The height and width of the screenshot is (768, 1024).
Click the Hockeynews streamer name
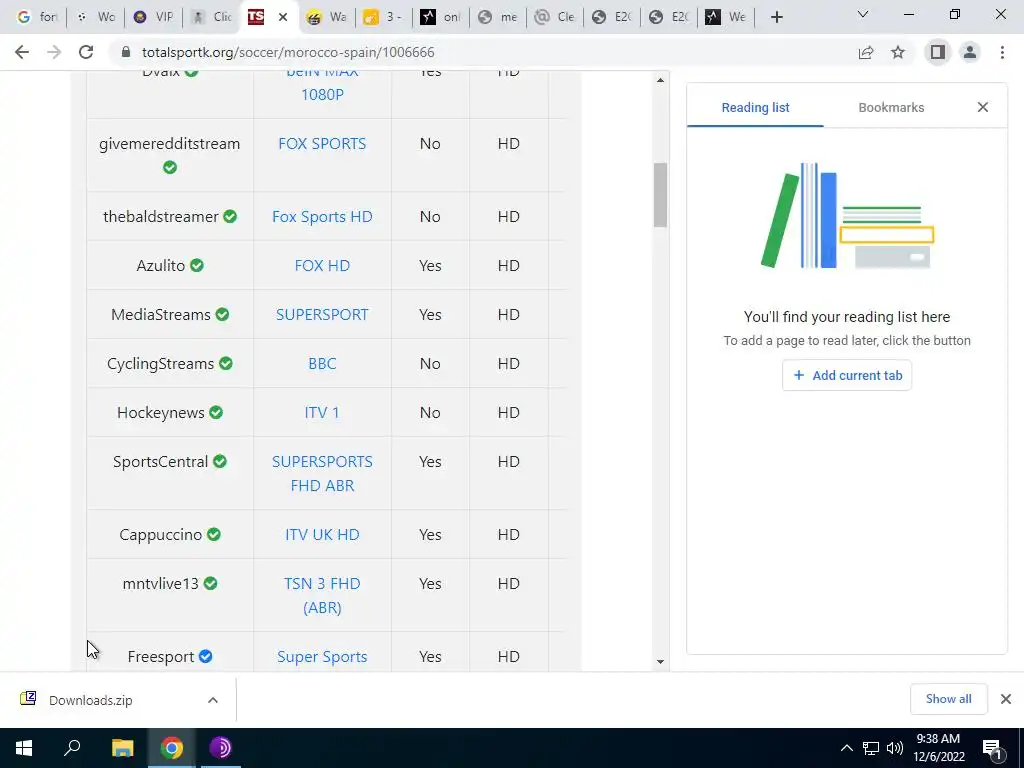coord(161,413)
